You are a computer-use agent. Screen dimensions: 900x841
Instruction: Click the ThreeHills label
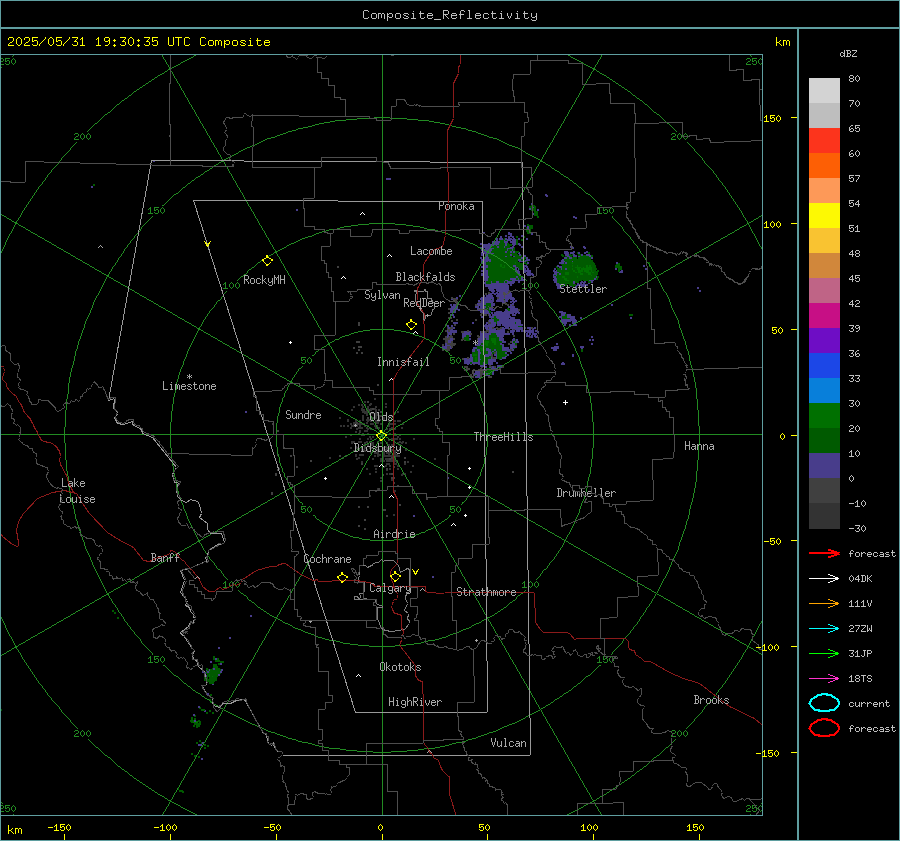coord(503,437)
